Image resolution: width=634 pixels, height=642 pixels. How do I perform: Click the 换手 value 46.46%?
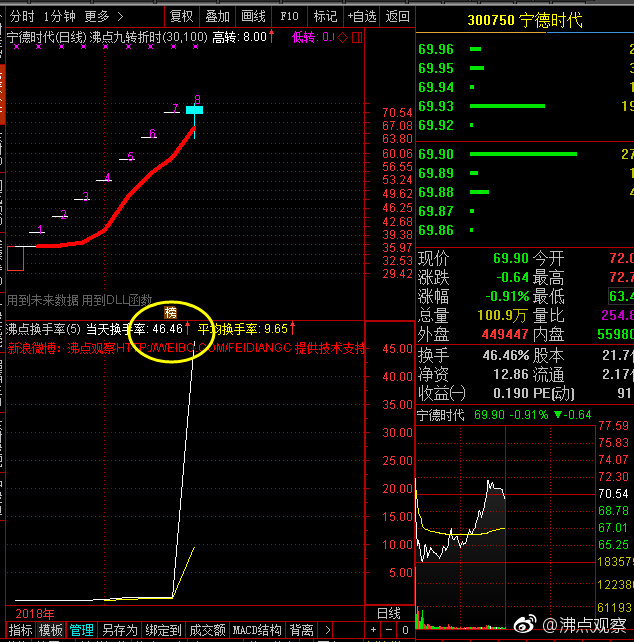pos(506,355)
